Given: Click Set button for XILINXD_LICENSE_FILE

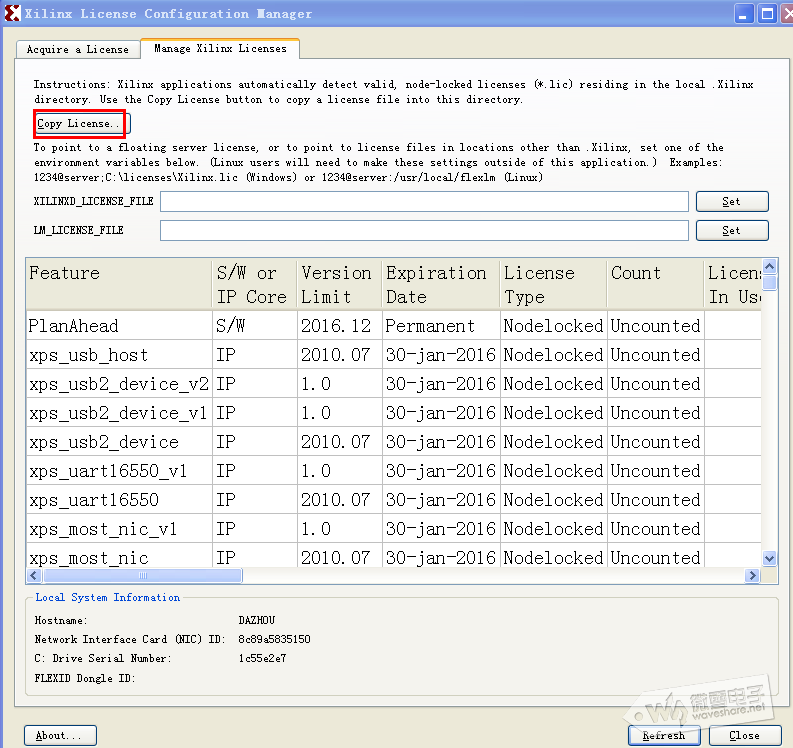Looking at the screenshot, I should coord(732,201).
